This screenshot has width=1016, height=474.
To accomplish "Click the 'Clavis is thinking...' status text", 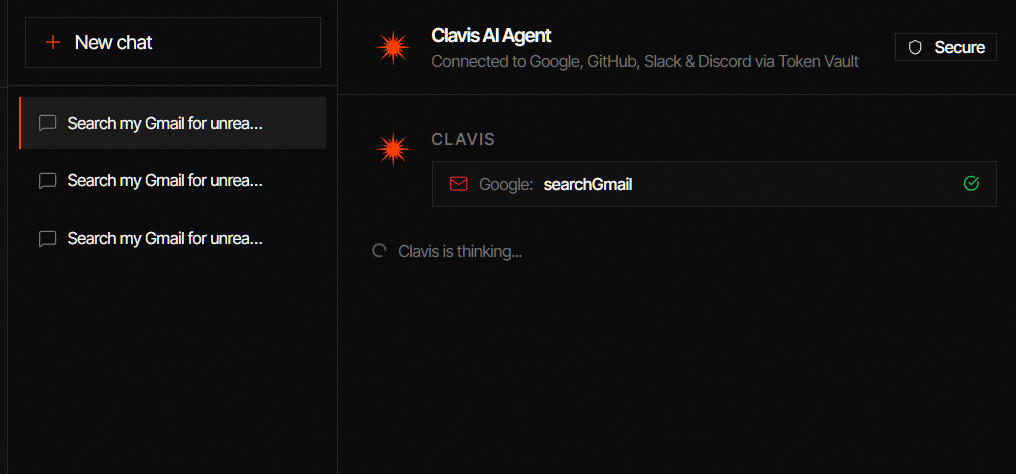I will coord(460,251).
